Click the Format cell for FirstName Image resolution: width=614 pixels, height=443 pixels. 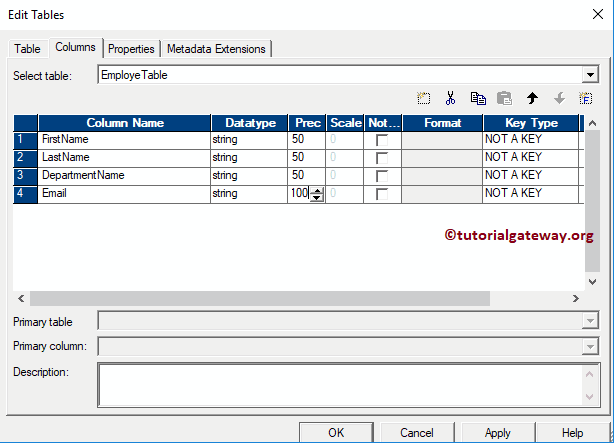pyautogui.click(x=442, y=140)
